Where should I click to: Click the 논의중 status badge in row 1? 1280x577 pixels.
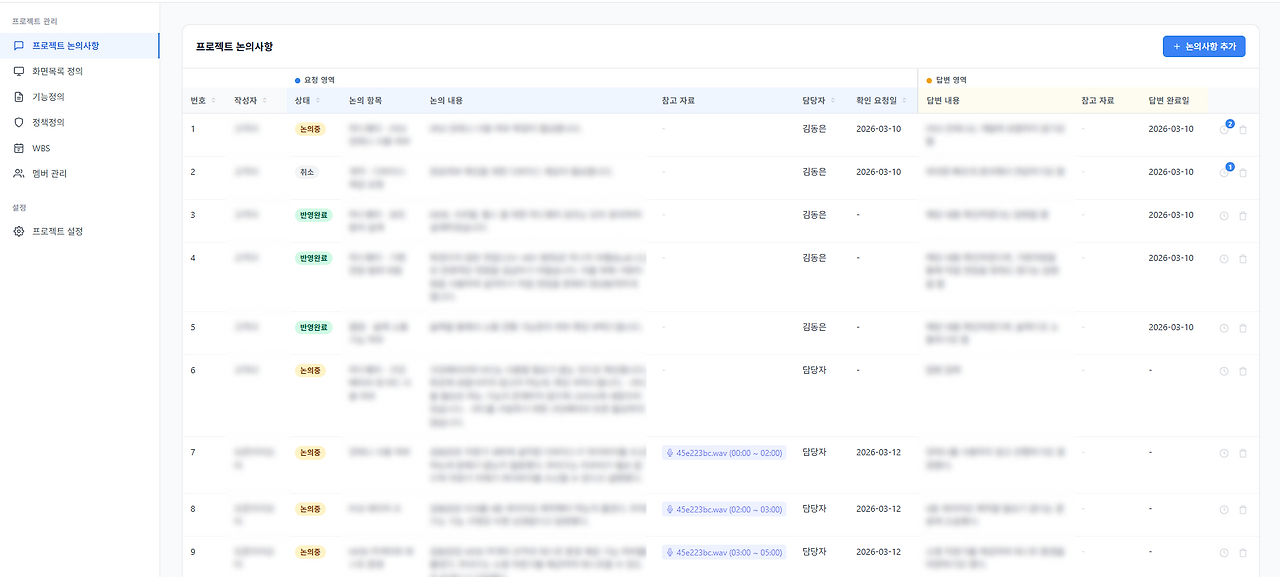pos(310,129)
